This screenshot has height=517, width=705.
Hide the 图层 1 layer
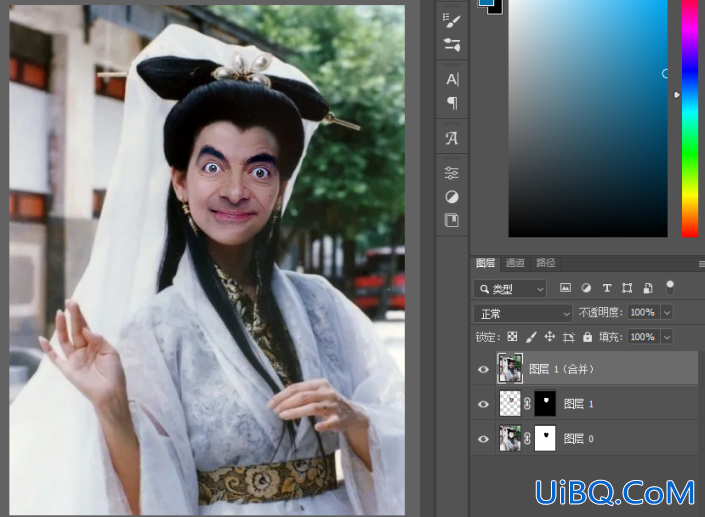[x=483, y=404]
